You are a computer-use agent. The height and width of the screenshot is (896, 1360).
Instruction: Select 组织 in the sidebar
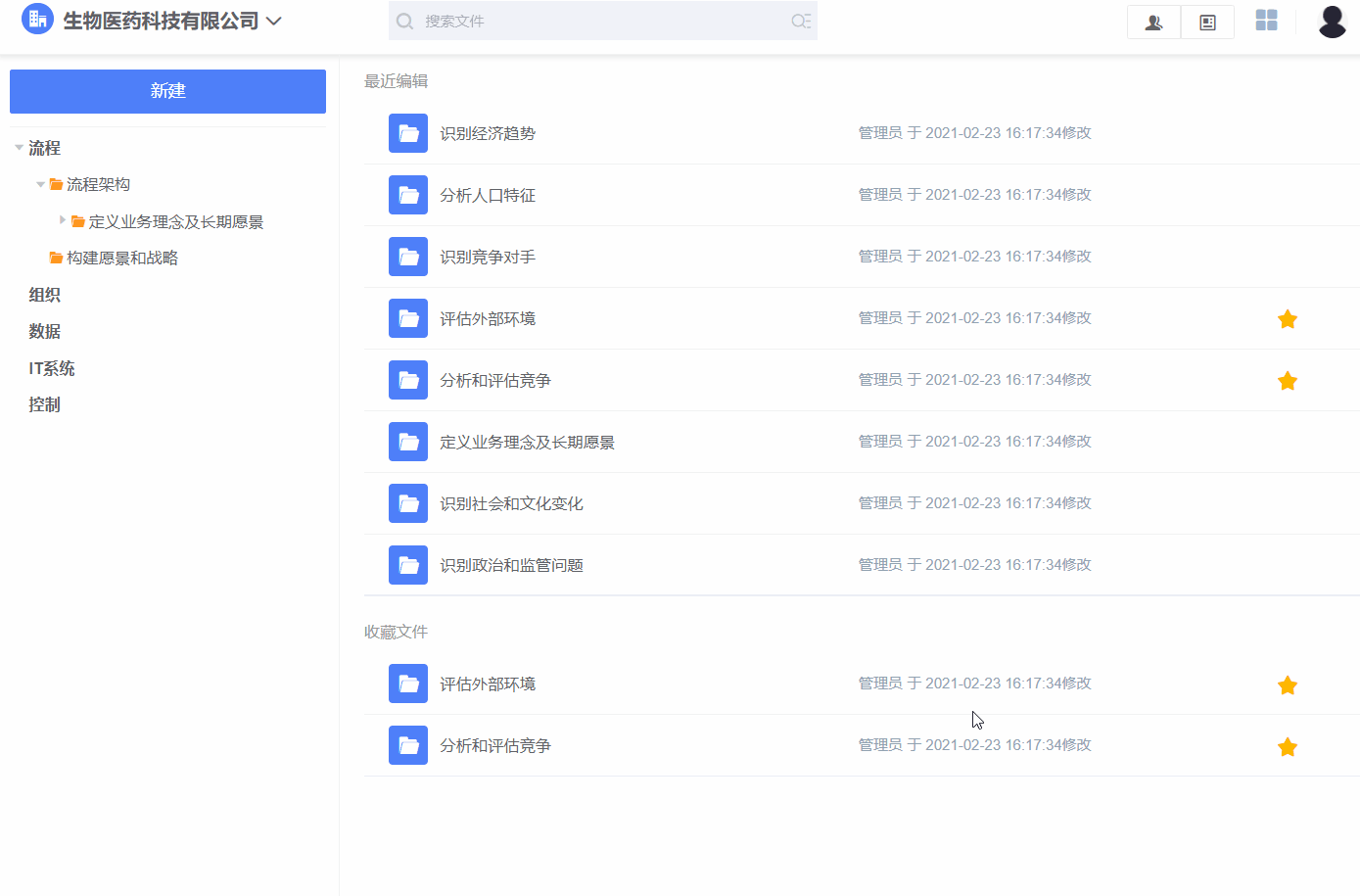tap(44, 295)
